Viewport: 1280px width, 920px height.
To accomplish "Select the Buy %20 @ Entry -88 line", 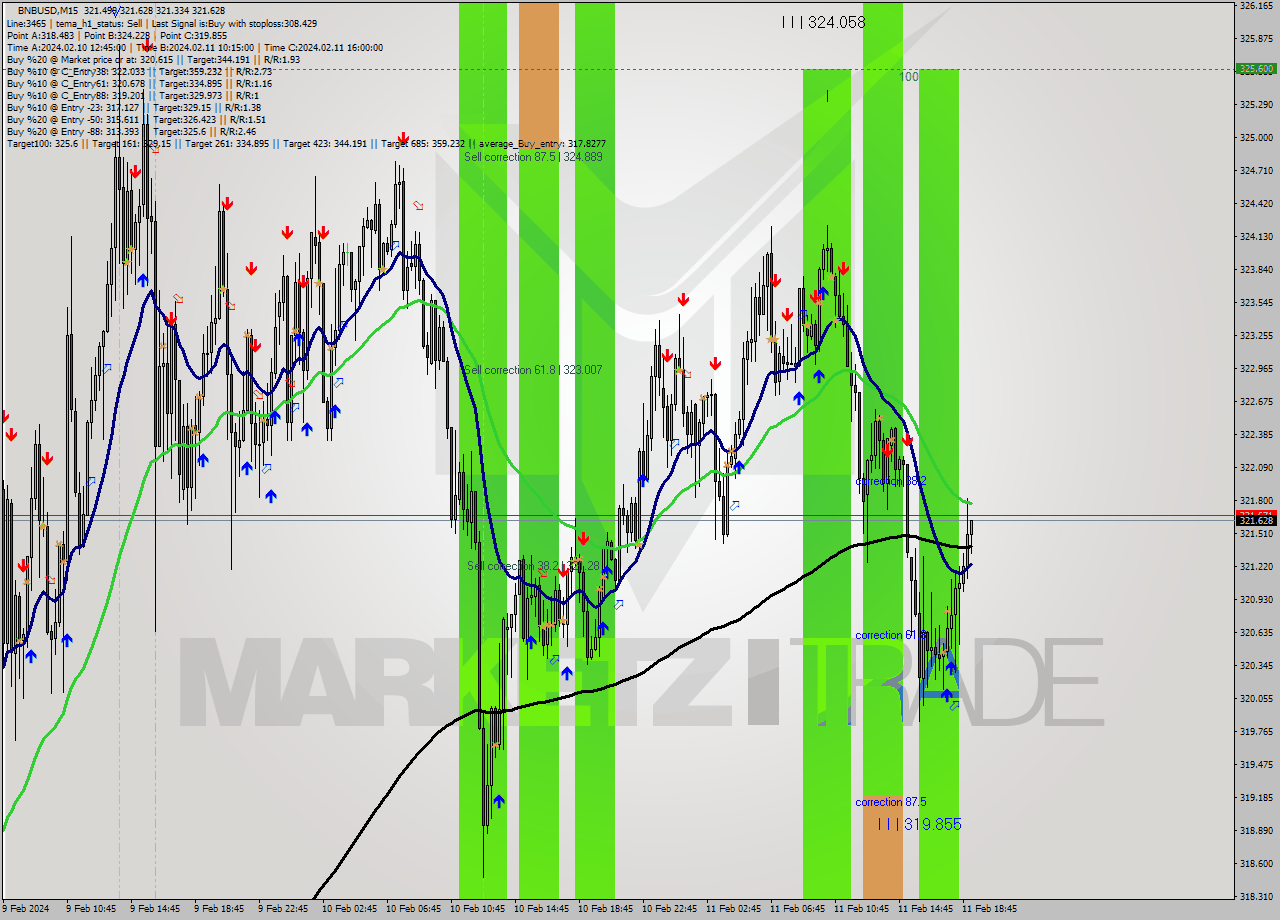I will [x=130, y=131].
